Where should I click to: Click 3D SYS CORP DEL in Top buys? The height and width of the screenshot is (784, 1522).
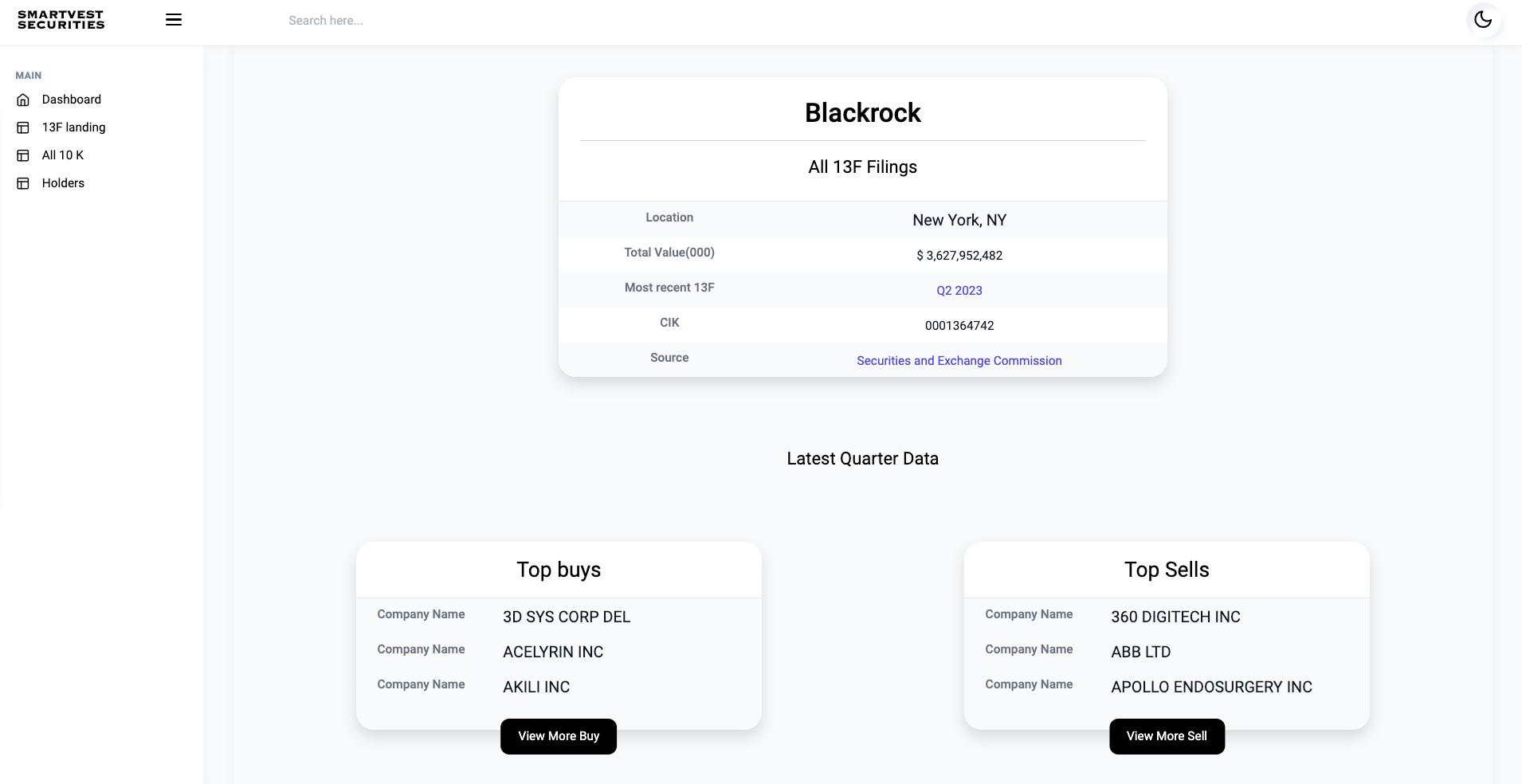(x=567, y=617)
